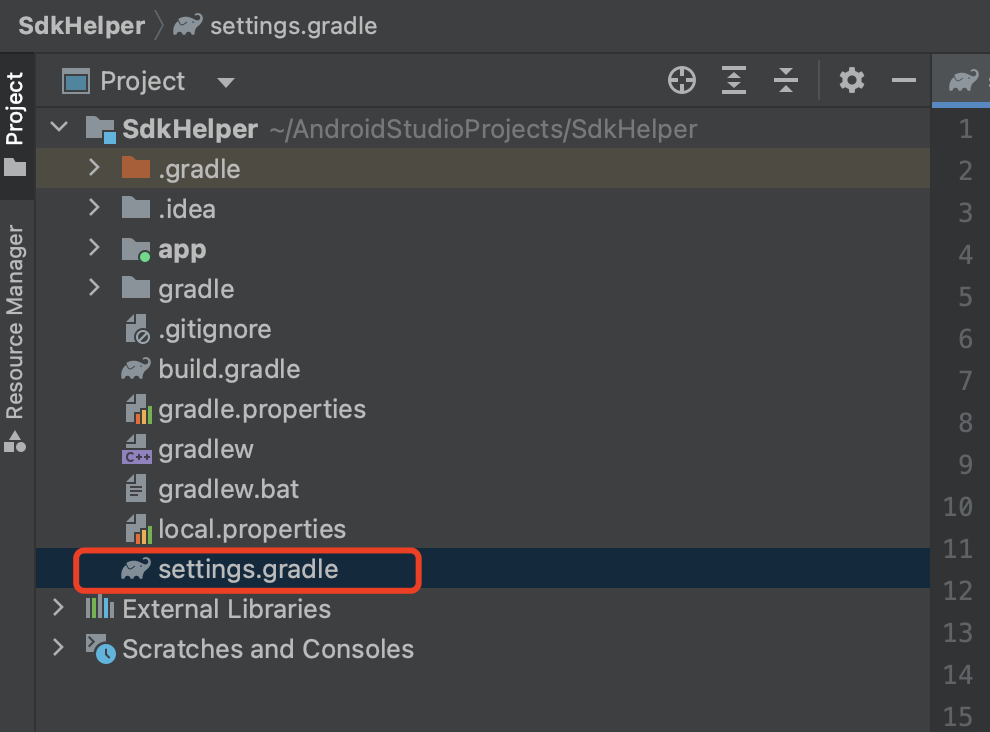Click line number 5 in editor gutter
The height and width of the screenshot is (732, 990).
tap(964, 297)
